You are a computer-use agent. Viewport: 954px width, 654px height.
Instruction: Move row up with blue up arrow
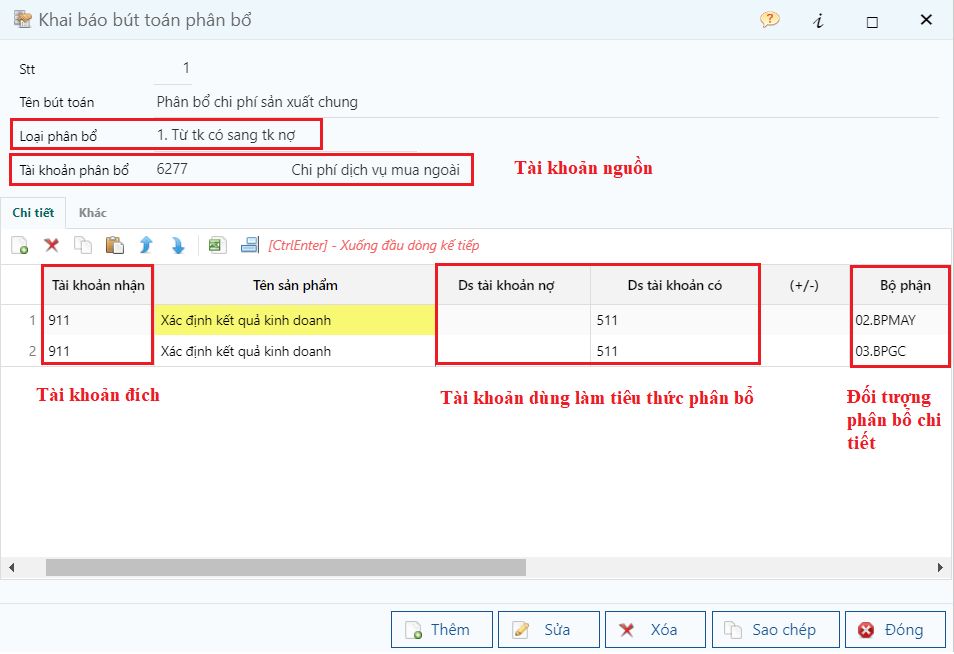[146, 245]
